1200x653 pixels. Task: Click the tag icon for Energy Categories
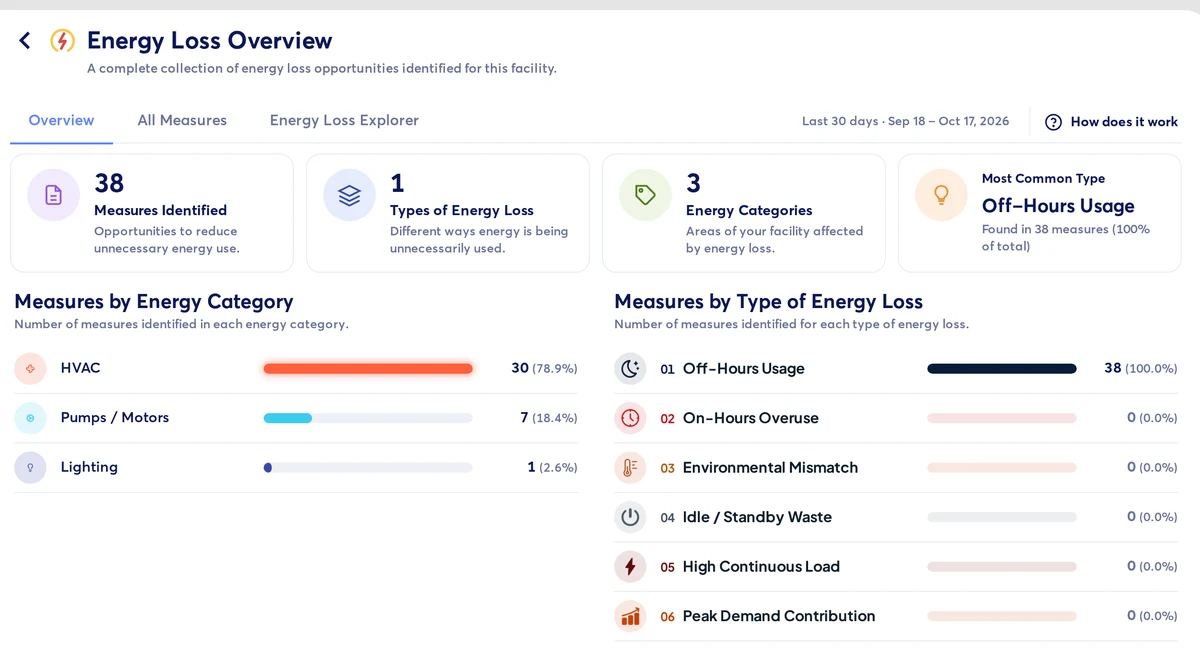coord(645,195)
